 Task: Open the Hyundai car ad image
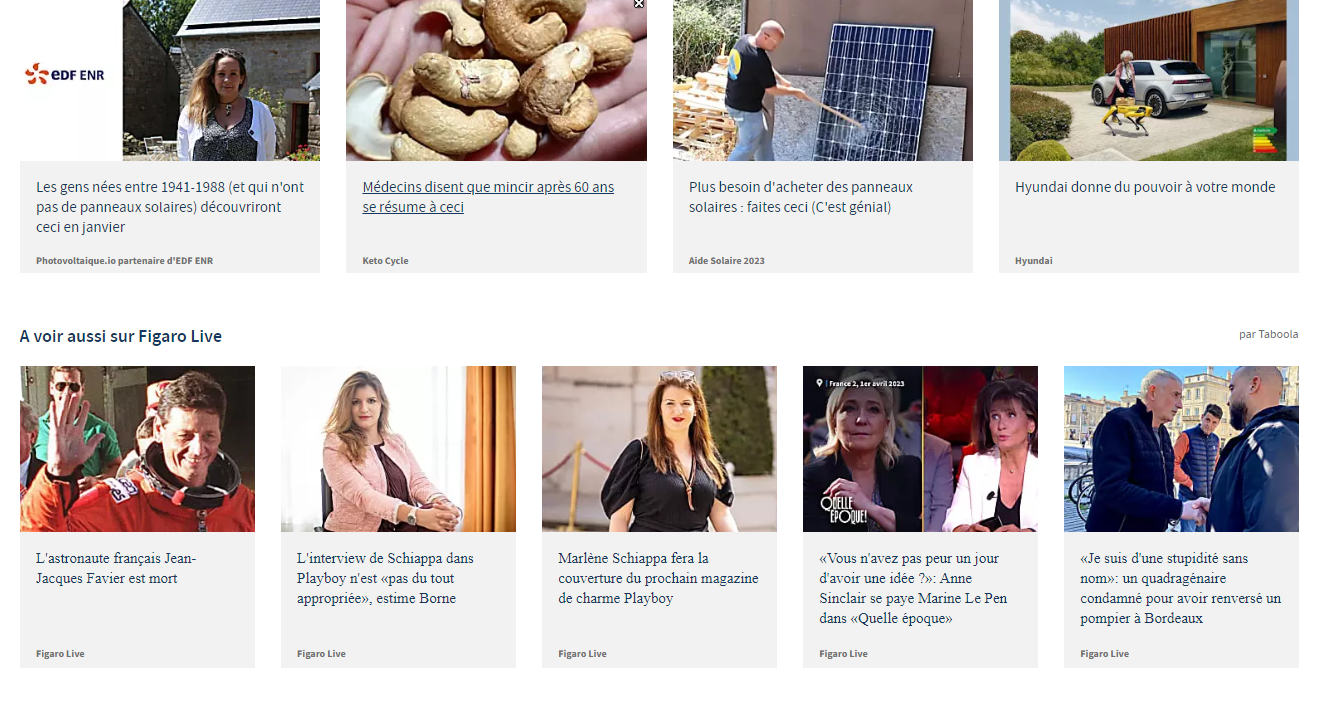pos(1149,80)
